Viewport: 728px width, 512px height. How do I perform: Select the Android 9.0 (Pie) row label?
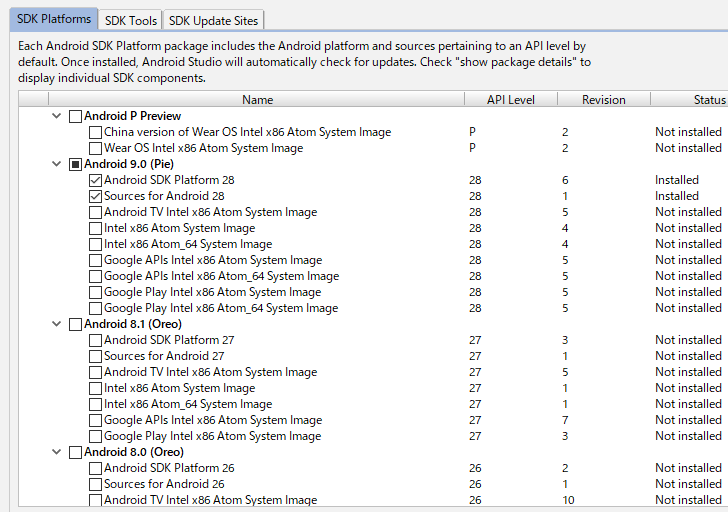[x=129, y=164]
